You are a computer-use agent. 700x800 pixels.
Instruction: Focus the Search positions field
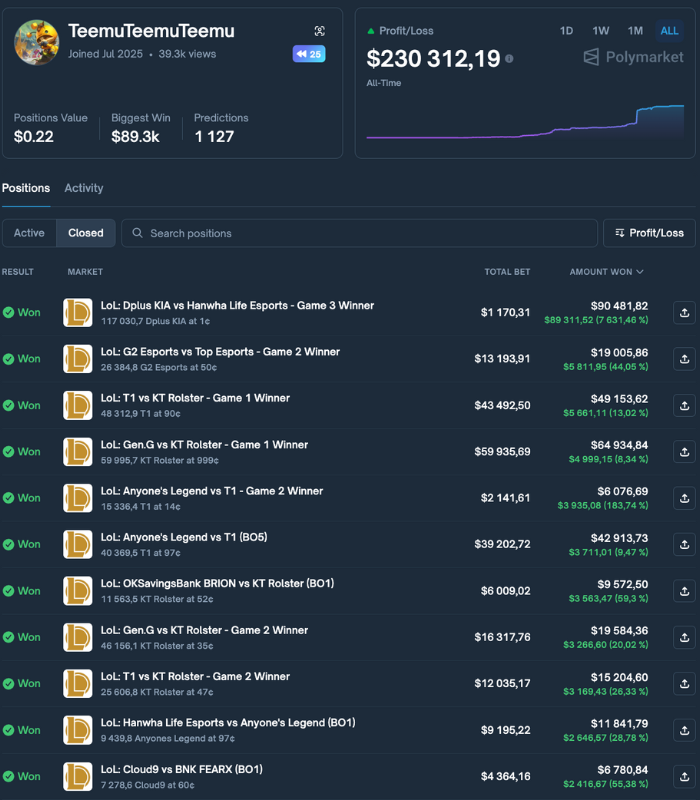click(x=360, y=233)
